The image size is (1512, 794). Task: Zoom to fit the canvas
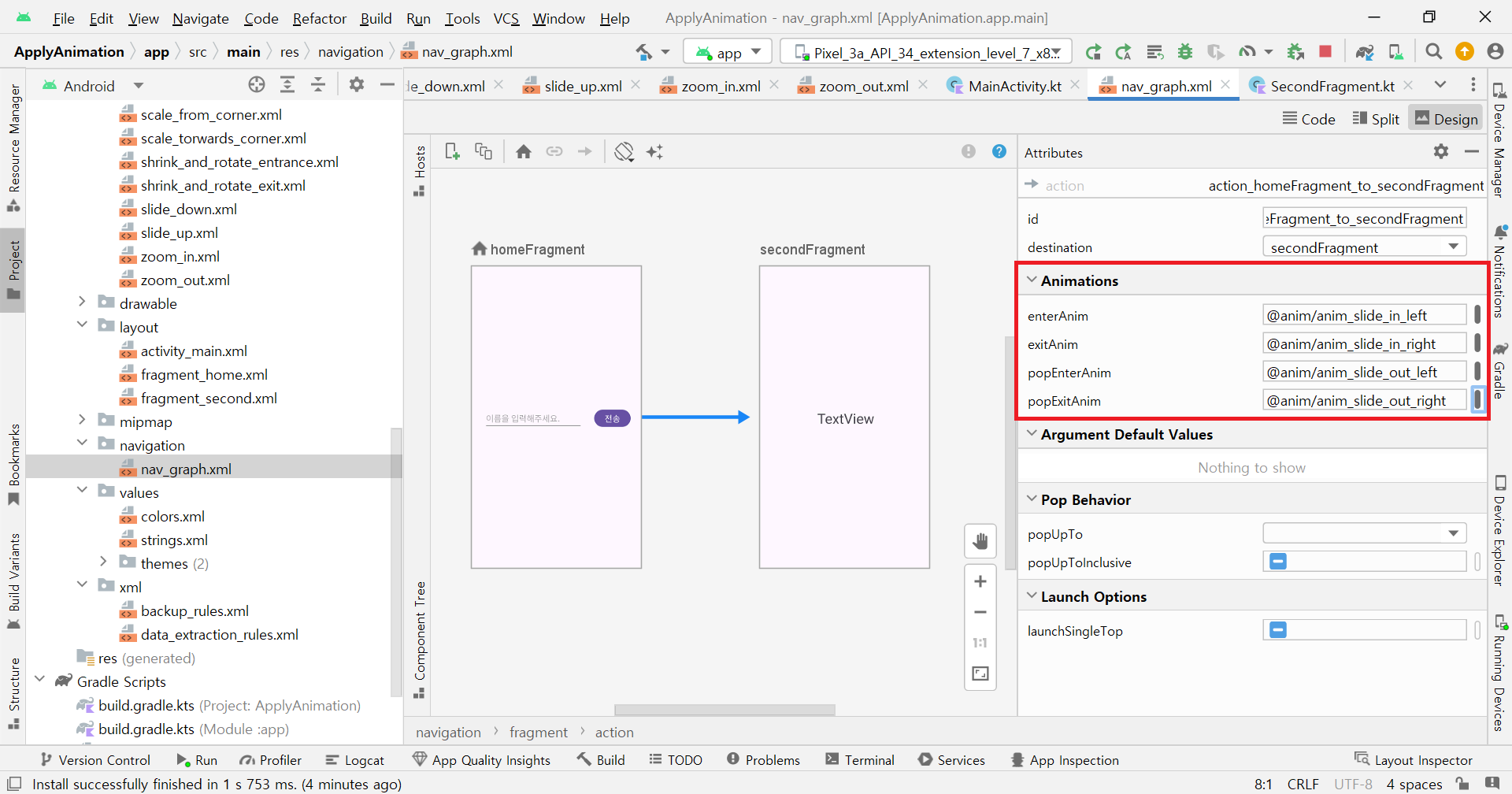[980, 673]
